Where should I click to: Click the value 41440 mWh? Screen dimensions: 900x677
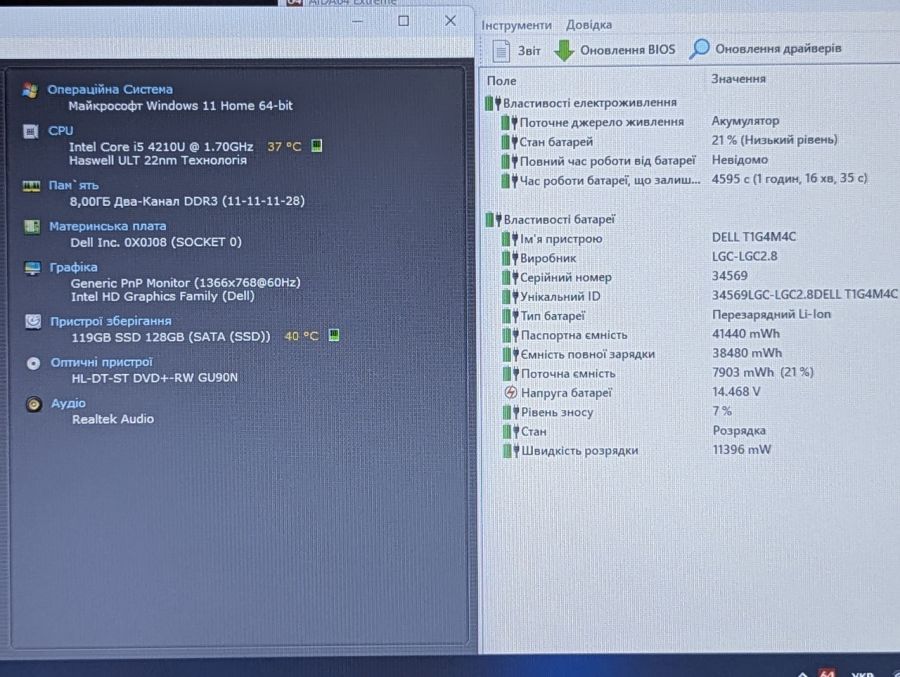coord(746,334)
